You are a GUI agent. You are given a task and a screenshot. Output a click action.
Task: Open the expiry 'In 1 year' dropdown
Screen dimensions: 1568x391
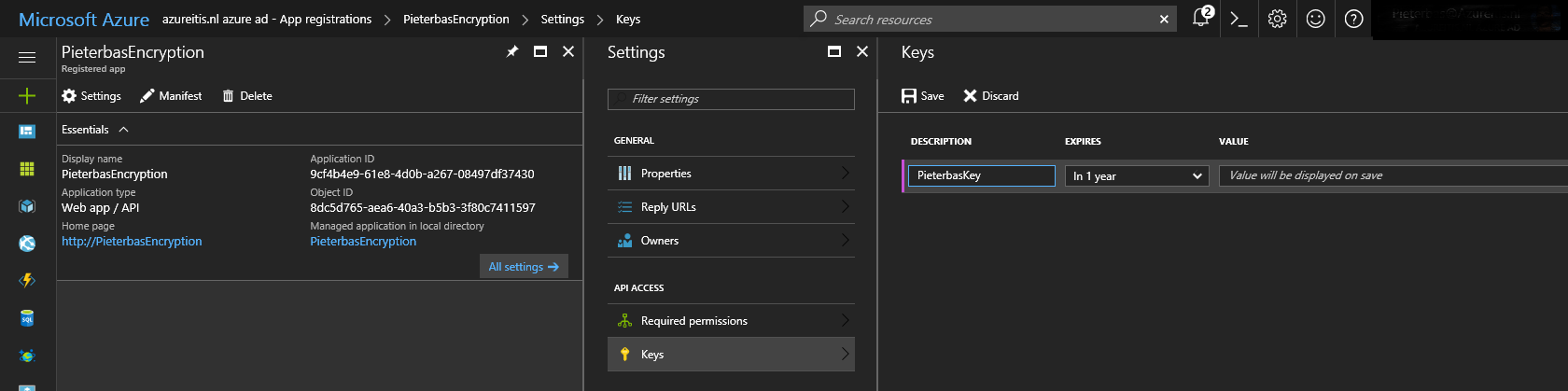coord(1136,175)
